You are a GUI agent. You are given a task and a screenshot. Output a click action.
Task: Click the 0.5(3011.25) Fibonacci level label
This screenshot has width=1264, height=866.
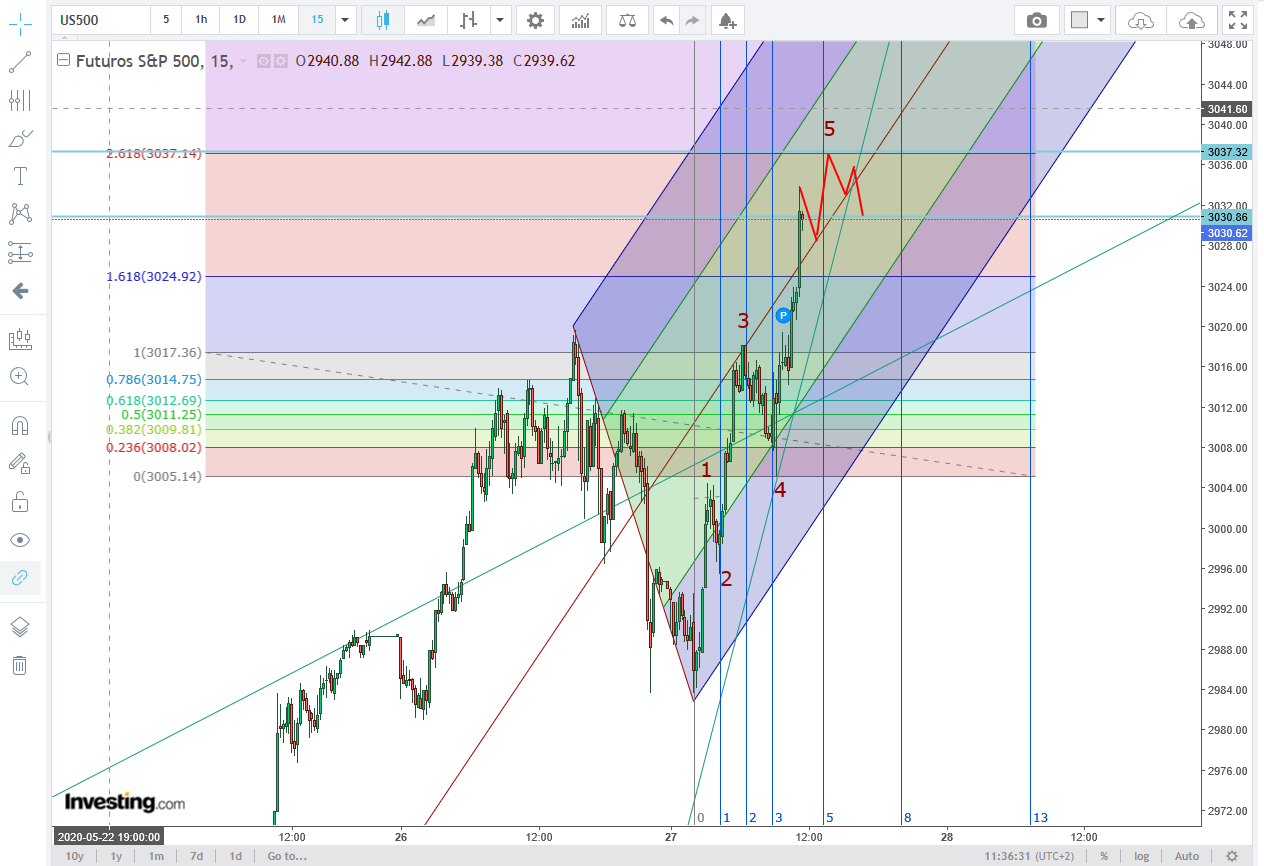tap(161, 414)
